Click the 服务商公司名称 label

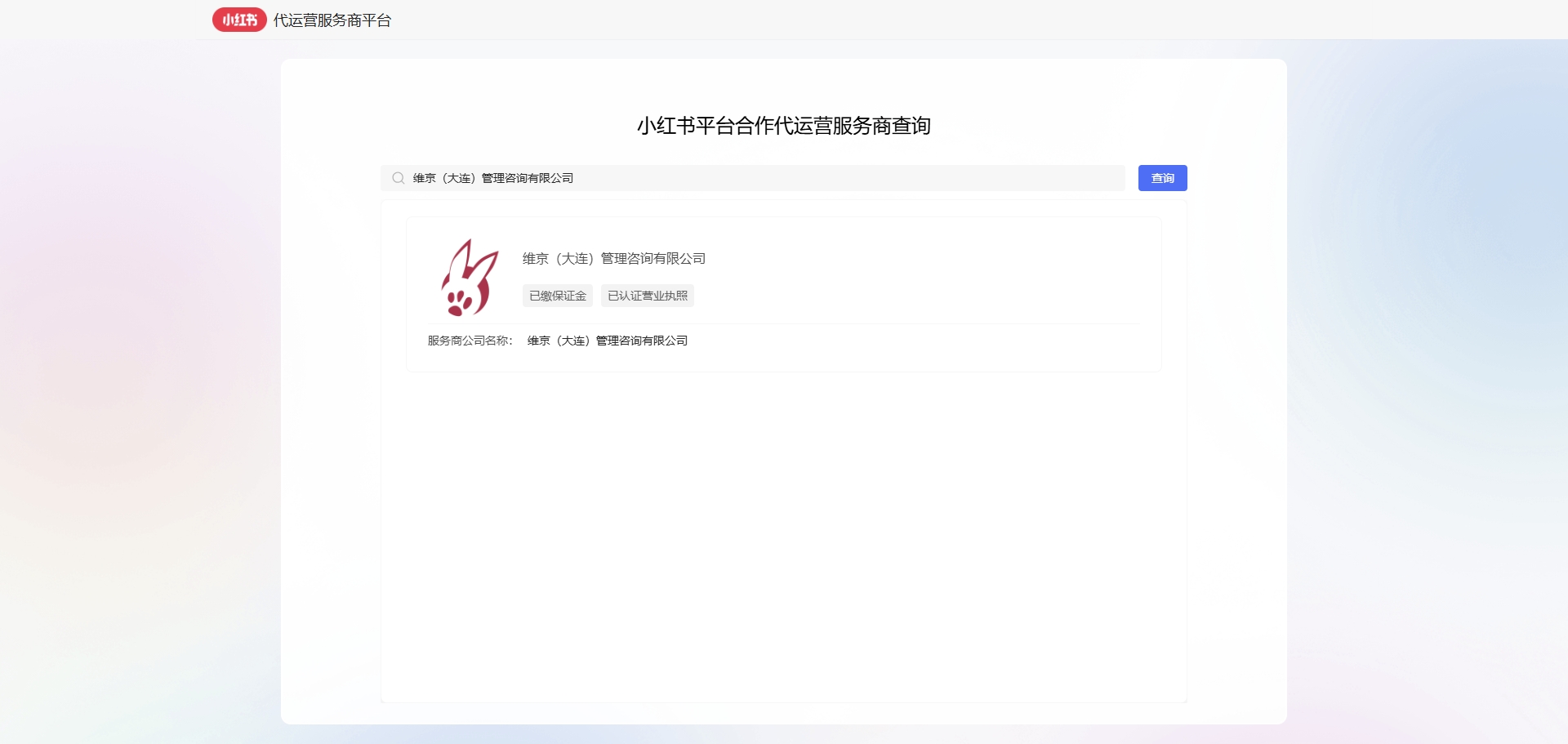470,341
